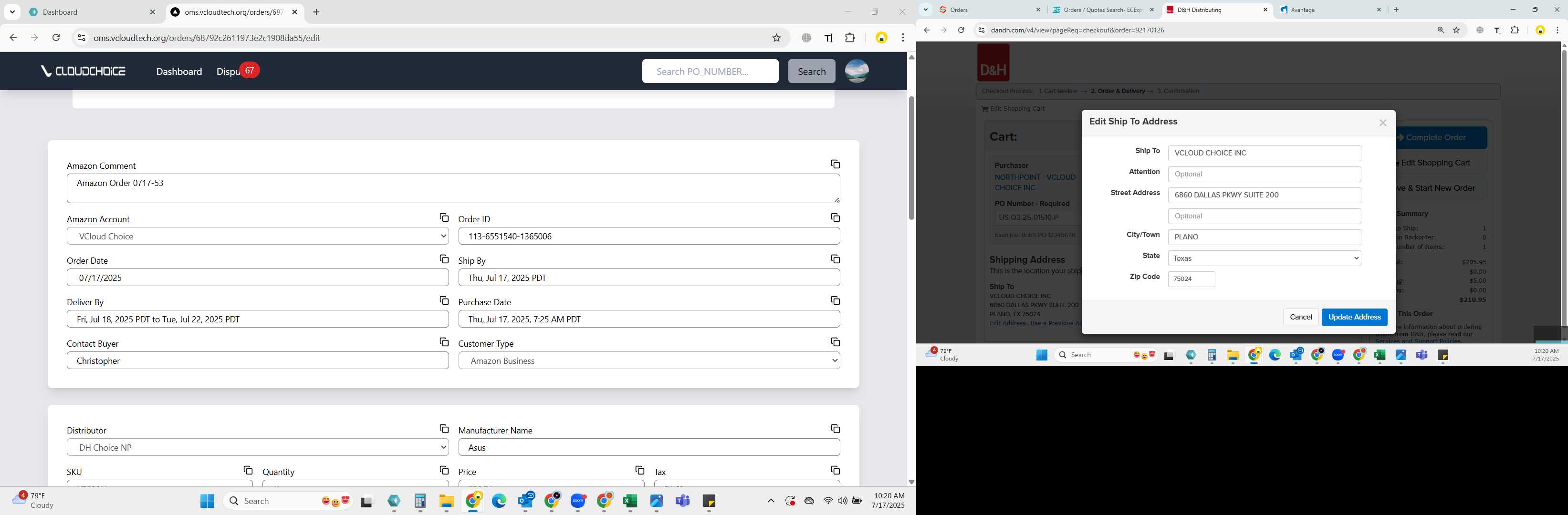
Task: Copy the Ship By value
Action: click(x=835, y=259)
